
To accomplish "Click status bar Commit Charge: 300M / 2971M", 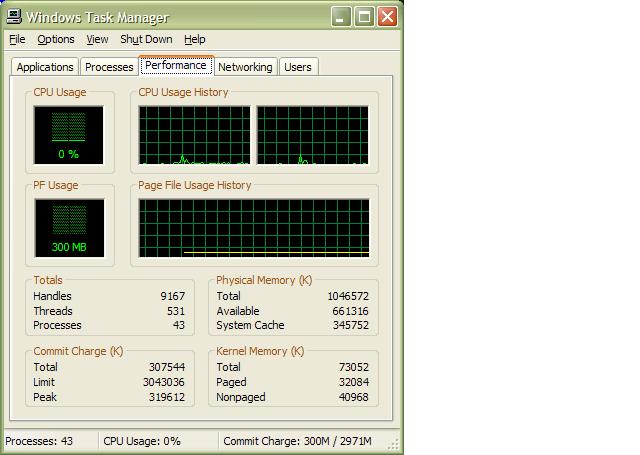I will pyautogui.click(x=298, y=442).
